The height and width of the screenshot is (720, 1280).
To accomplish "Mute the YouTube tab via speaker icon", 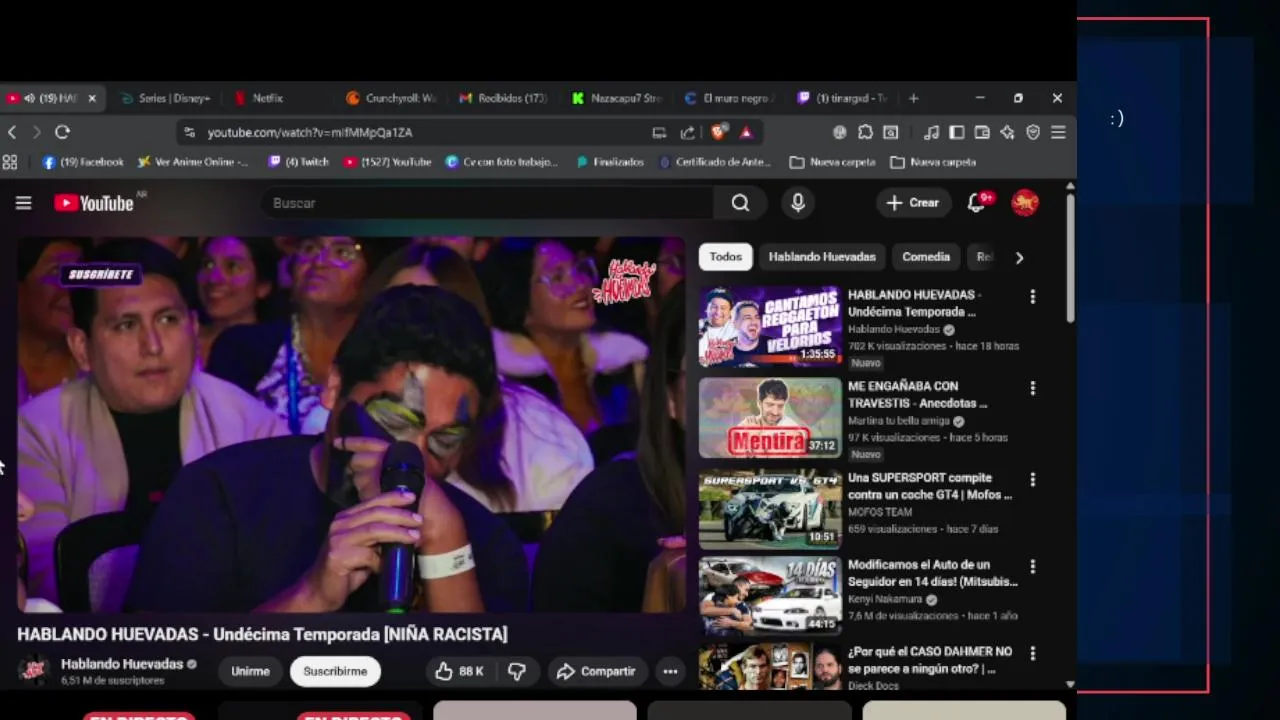I will click(29, 98).
